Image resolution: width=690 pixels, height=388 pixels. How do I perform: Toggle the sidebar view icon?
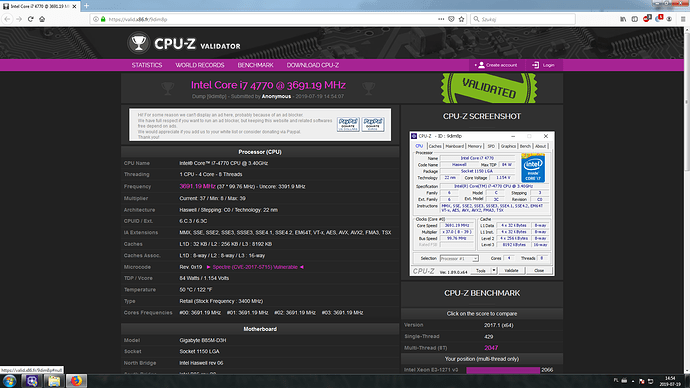click(x=635, y=19)
